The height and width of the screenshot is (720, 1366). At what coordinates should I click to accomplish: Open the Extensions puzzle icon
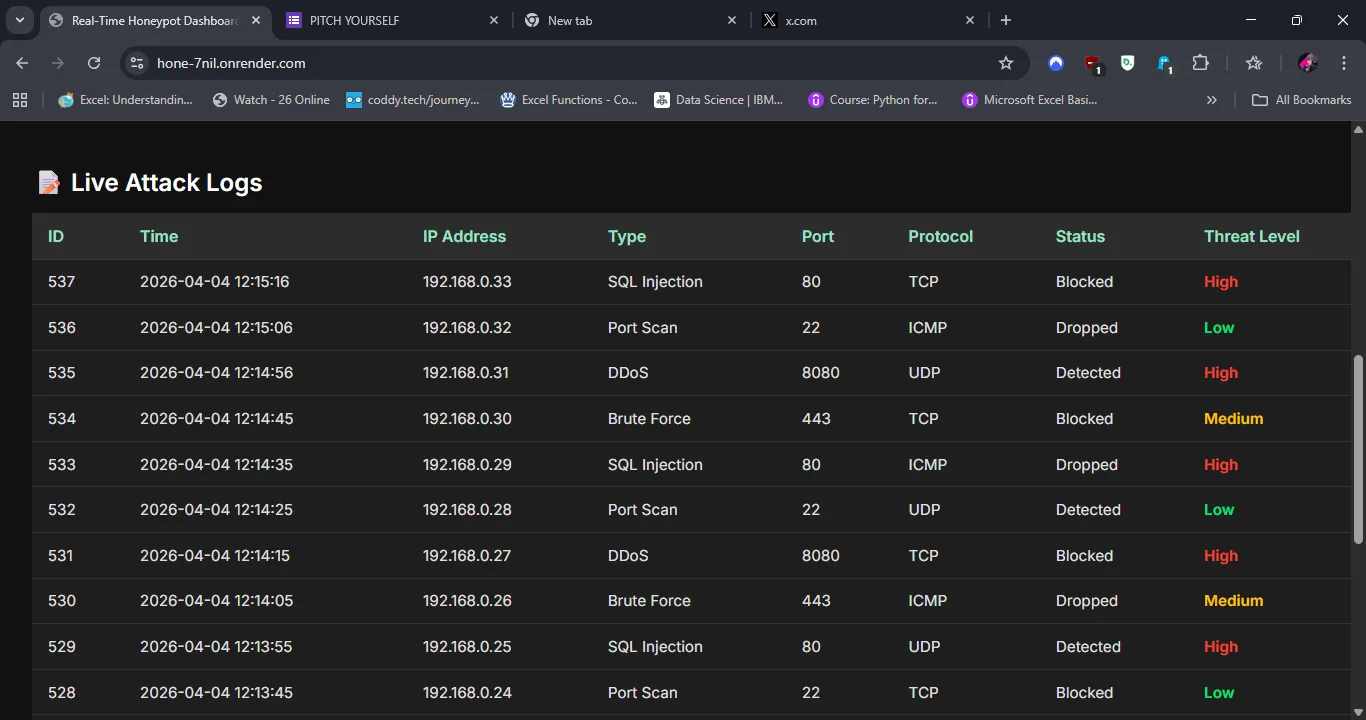tap(1201, 63)
